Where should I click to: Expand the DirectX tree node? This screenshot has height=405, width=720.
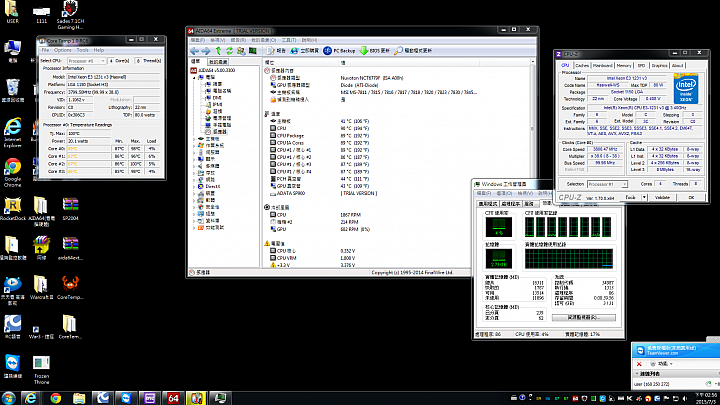coord(194,186)
